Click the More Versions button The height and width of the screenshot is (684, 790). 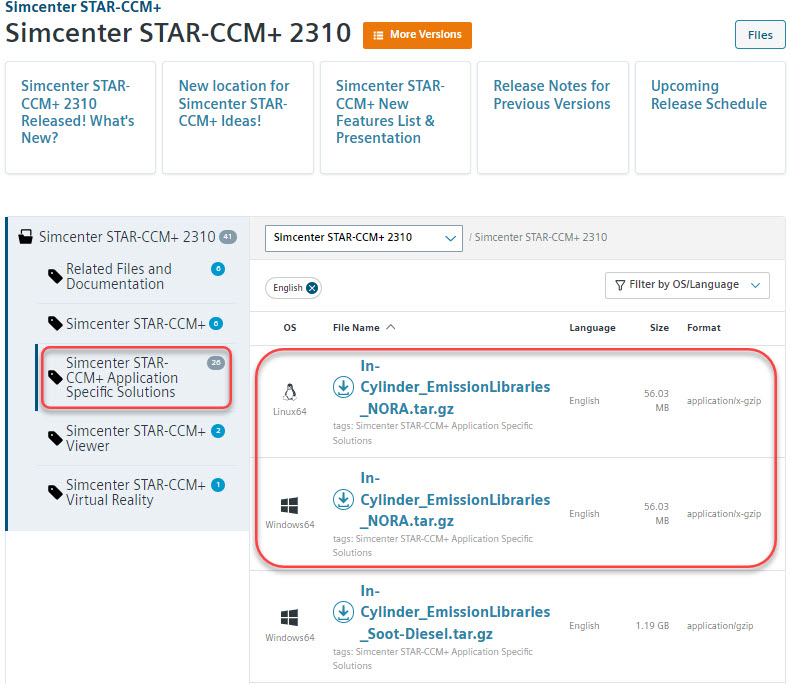pyautogui.click(x=417, y=35)
